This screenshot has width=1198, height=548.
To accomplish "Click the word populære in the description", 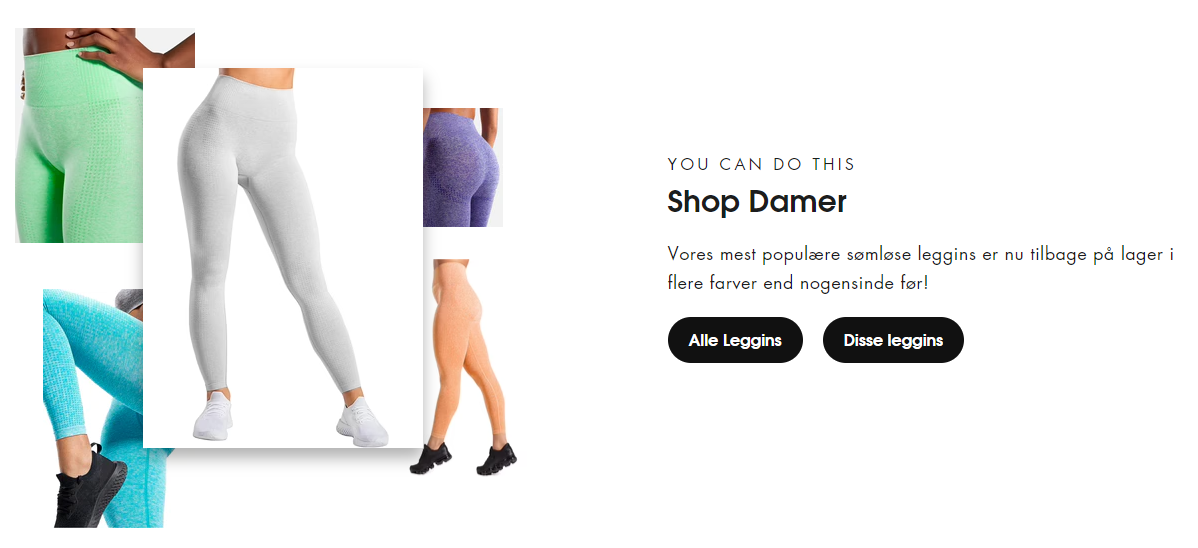I will [801, 255].
